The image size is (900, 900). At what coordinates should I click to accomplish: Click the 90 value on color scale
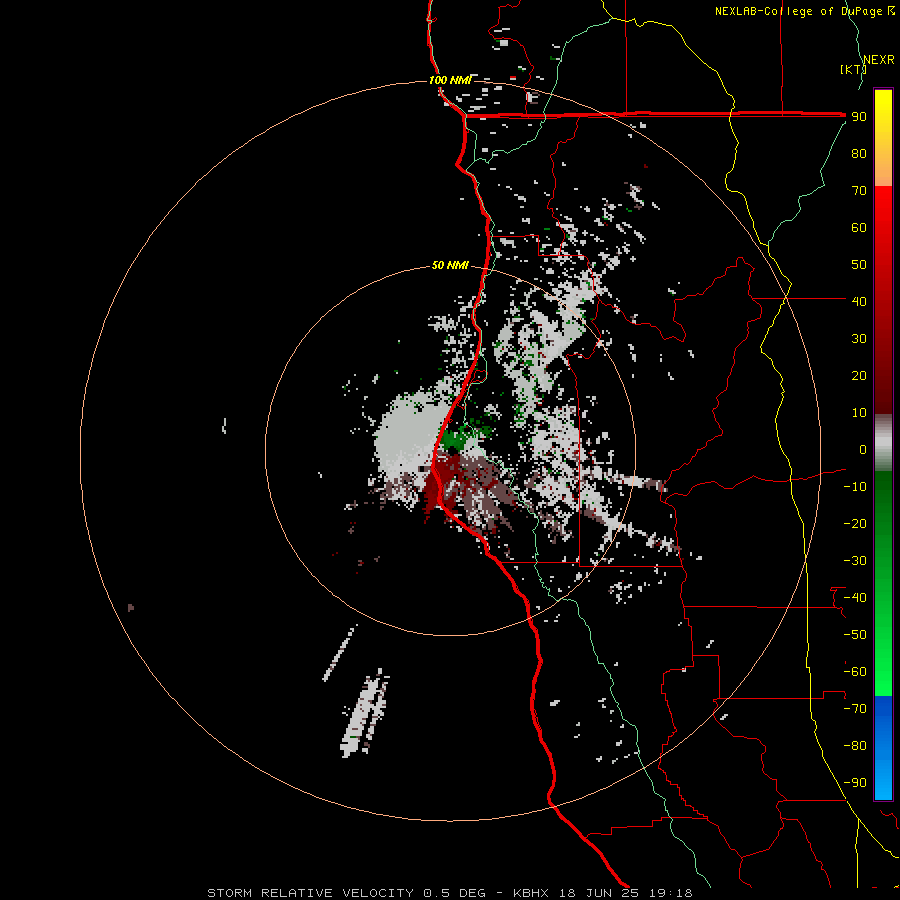(x=859, y=117)
